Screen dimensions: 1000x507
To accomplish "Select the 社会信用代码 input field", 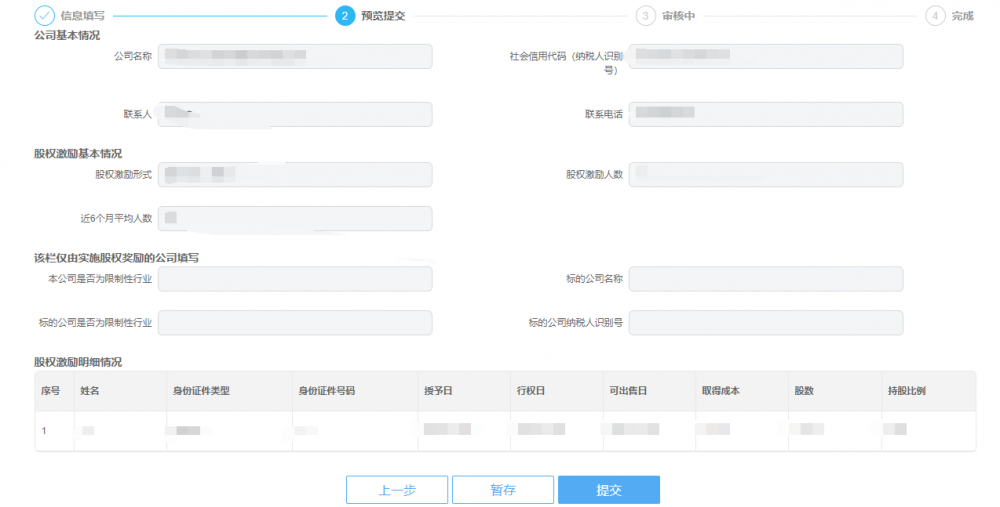I will [x=765, y=56].
